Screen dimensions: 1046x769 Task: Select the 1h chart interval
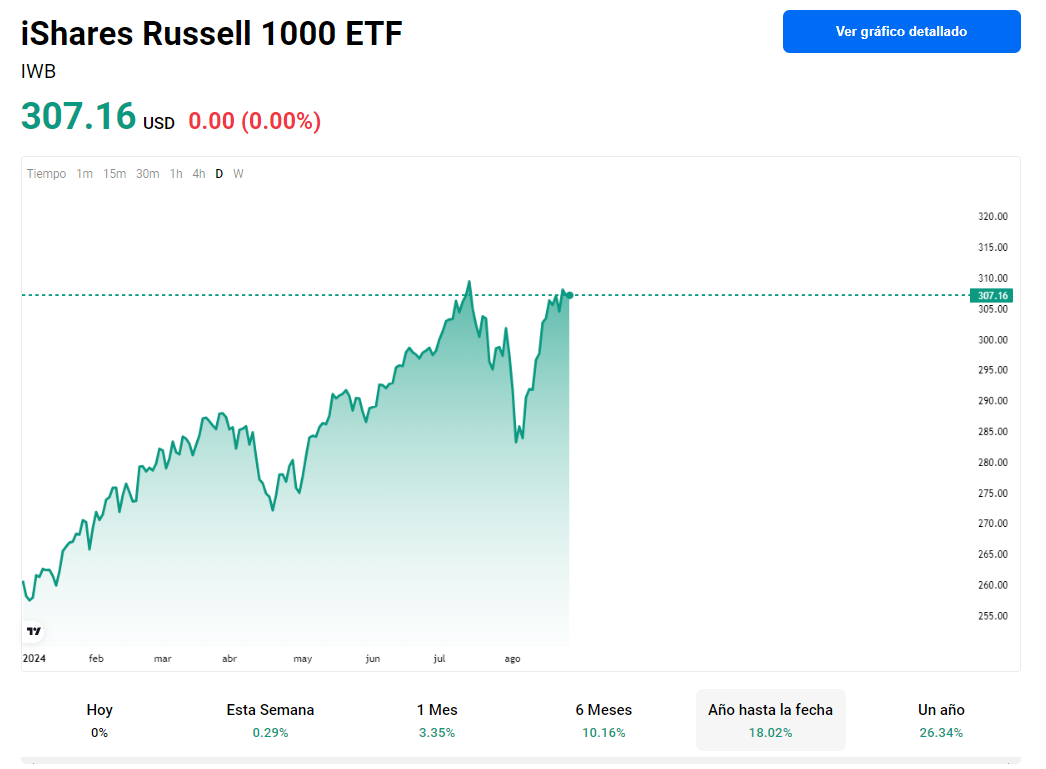(176, 174)
